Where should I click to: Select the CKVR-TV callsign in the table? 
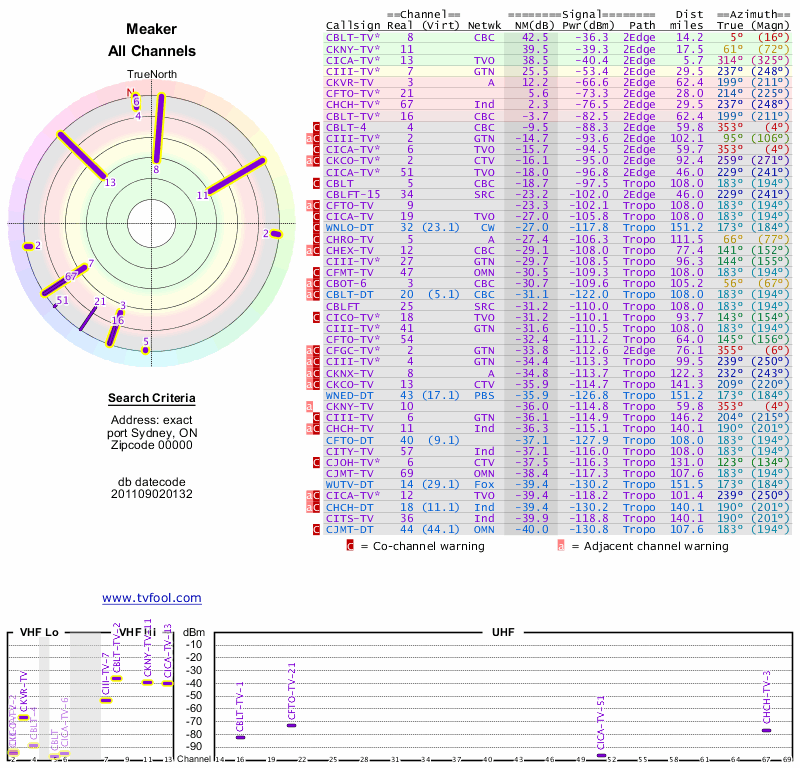[349, 82]
